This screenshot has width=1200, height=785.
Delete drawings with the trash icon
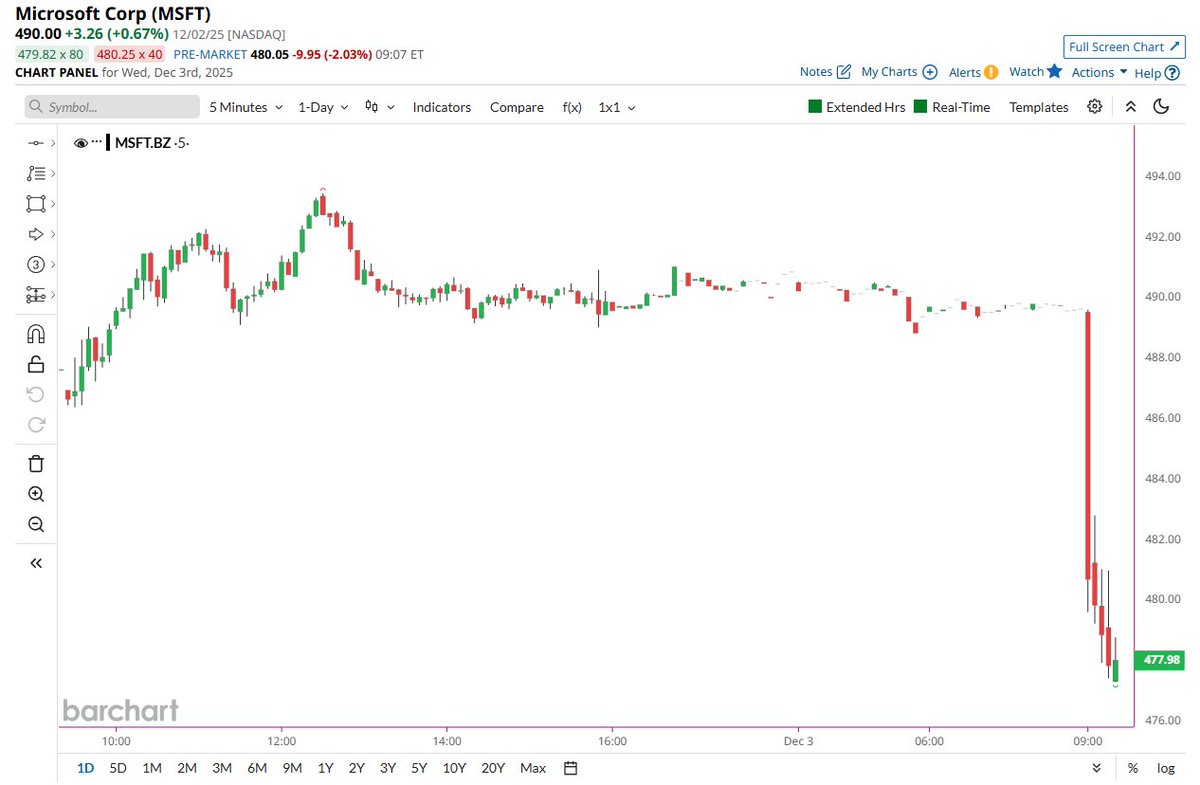[36, 463]
